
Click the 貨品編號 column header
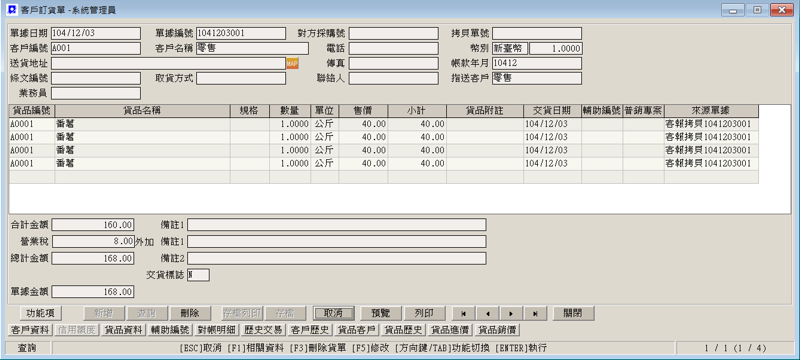click(32, 111)
